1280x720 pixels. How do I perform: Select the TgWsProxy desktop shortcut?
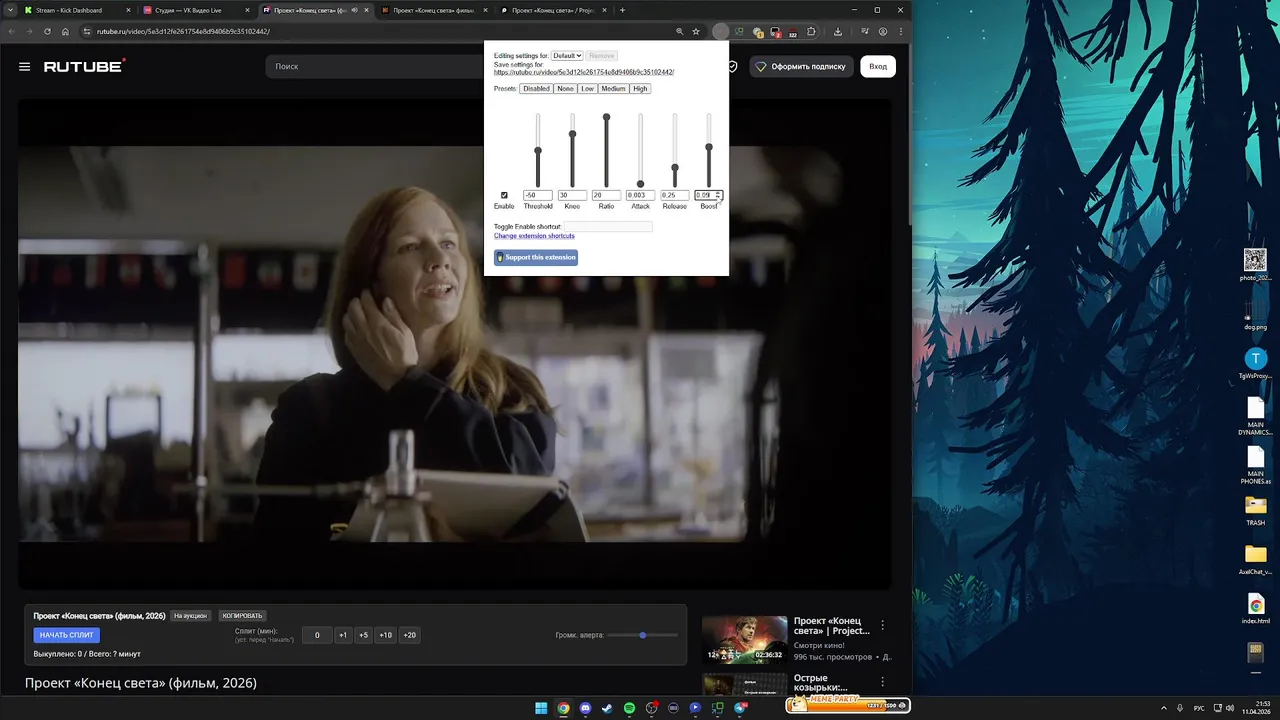pos(1255,364)
